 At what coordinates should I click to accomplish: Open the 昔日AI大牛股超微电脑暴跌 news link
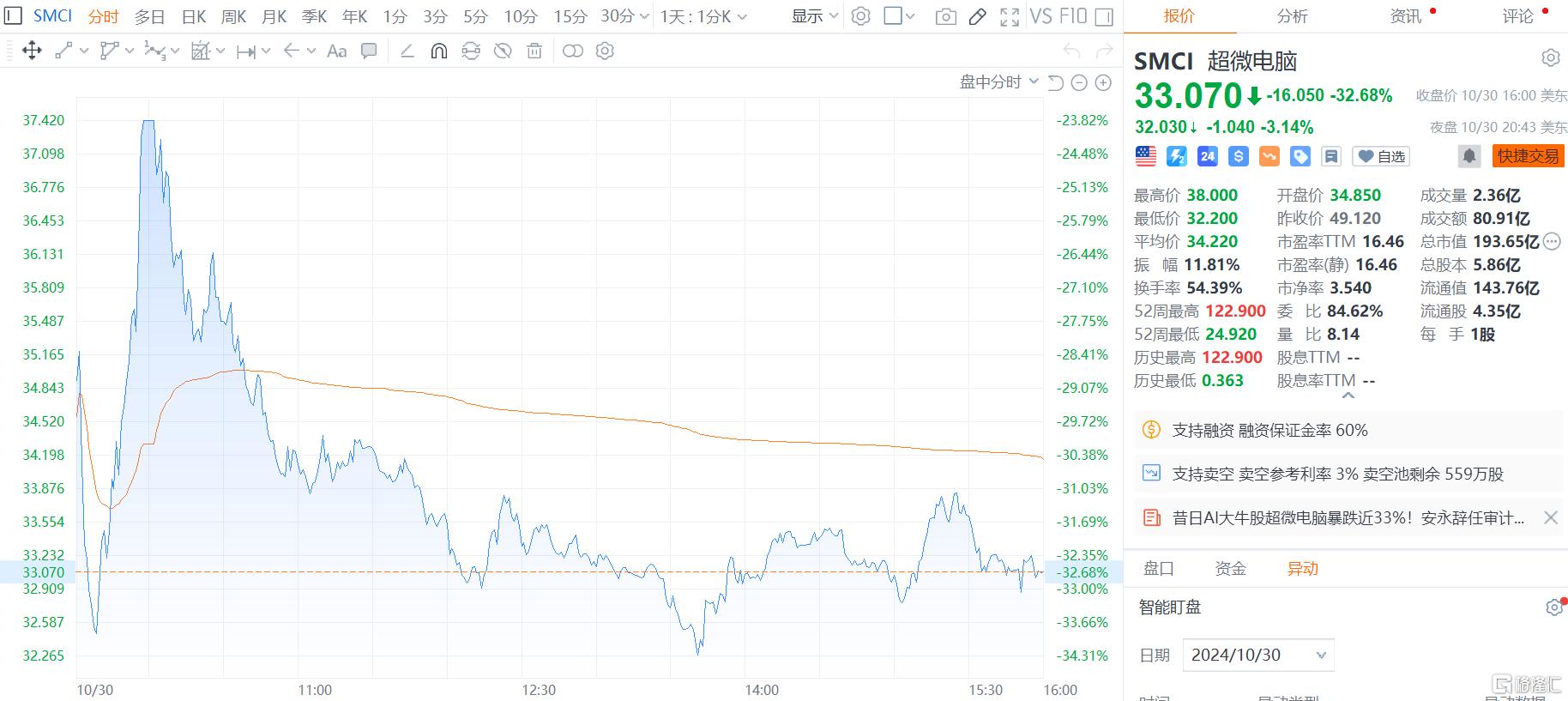pos(1348,518)
